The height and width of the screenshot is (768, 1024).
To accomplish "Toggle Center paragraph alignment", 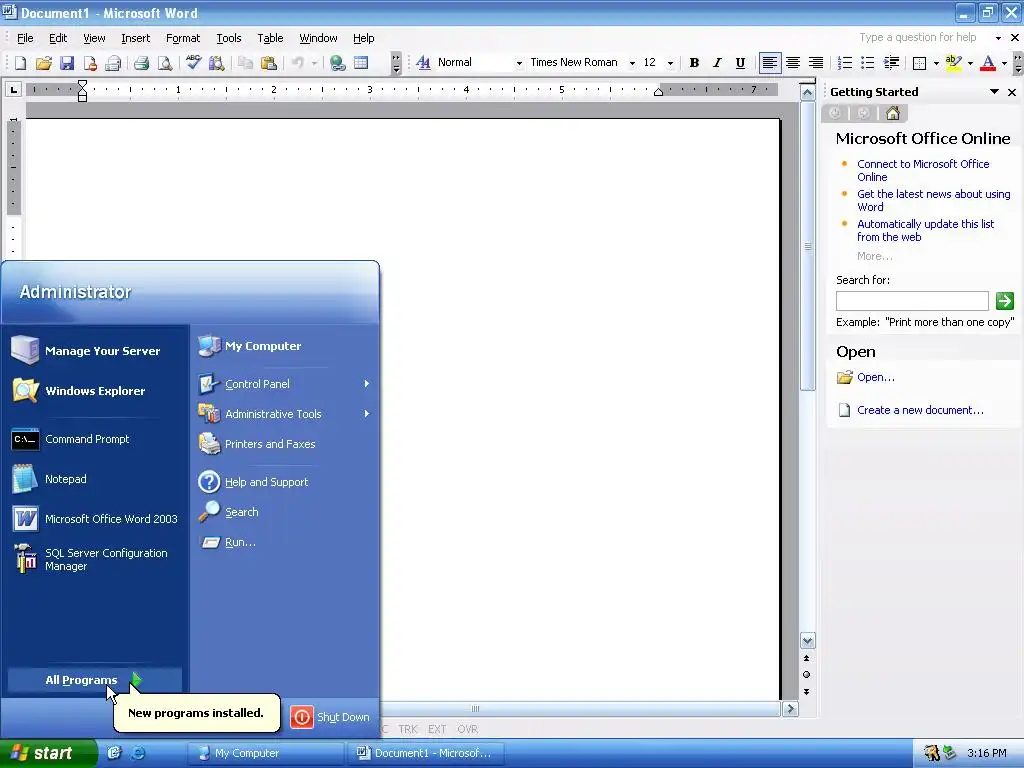I will click(x=793, y=63).
